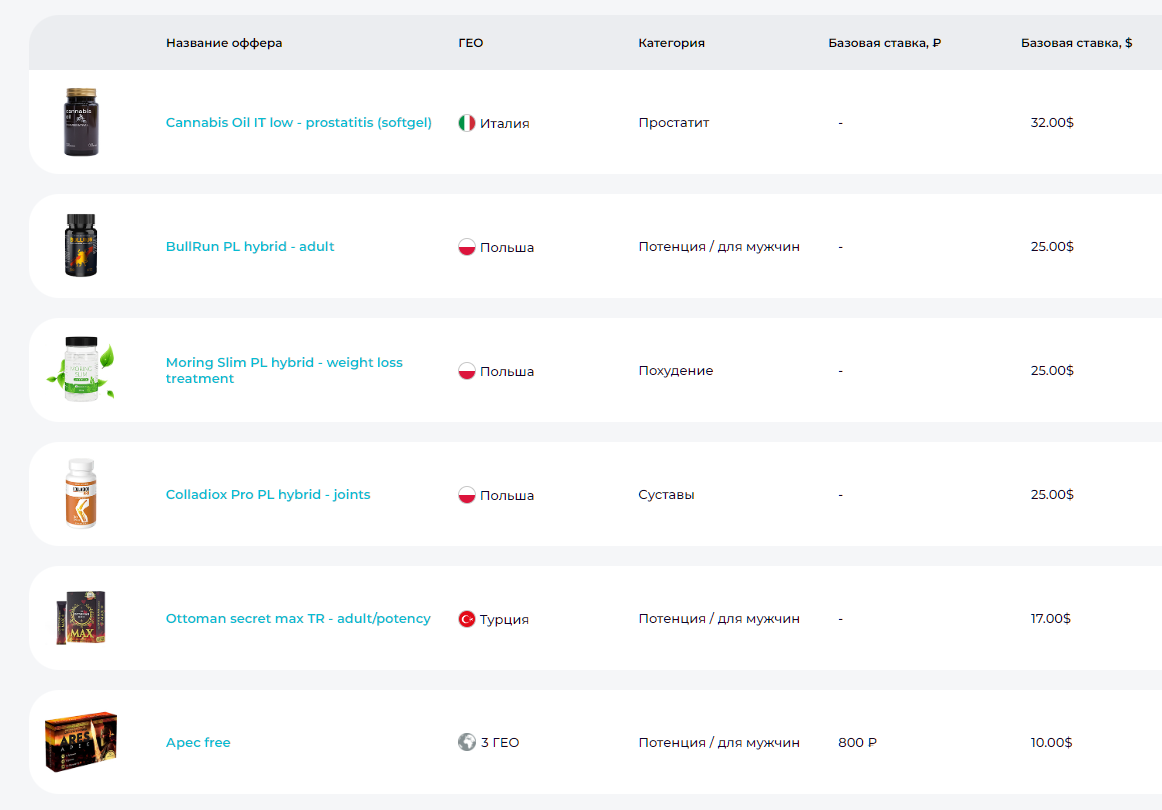
Task: Click the Poland flag in BullRun row
Action: (466, 247)
